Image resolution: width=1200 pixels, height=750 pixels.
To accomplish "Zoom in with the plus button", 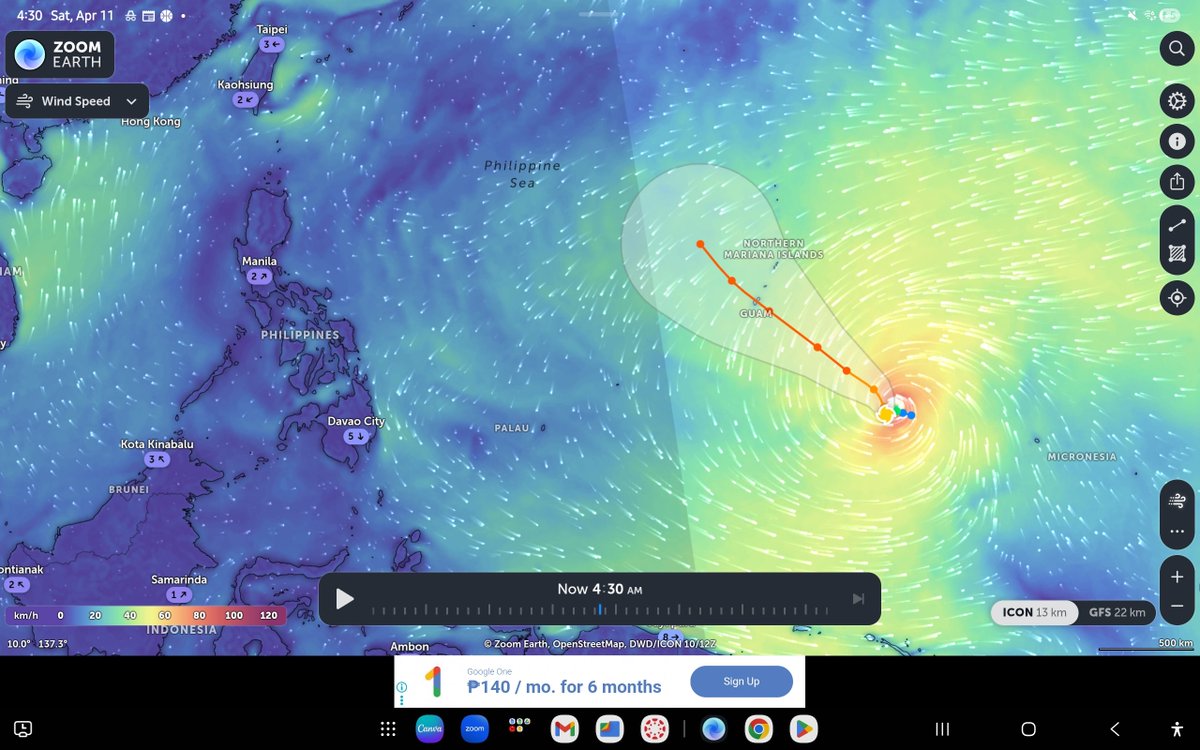I will point(1177,576).
